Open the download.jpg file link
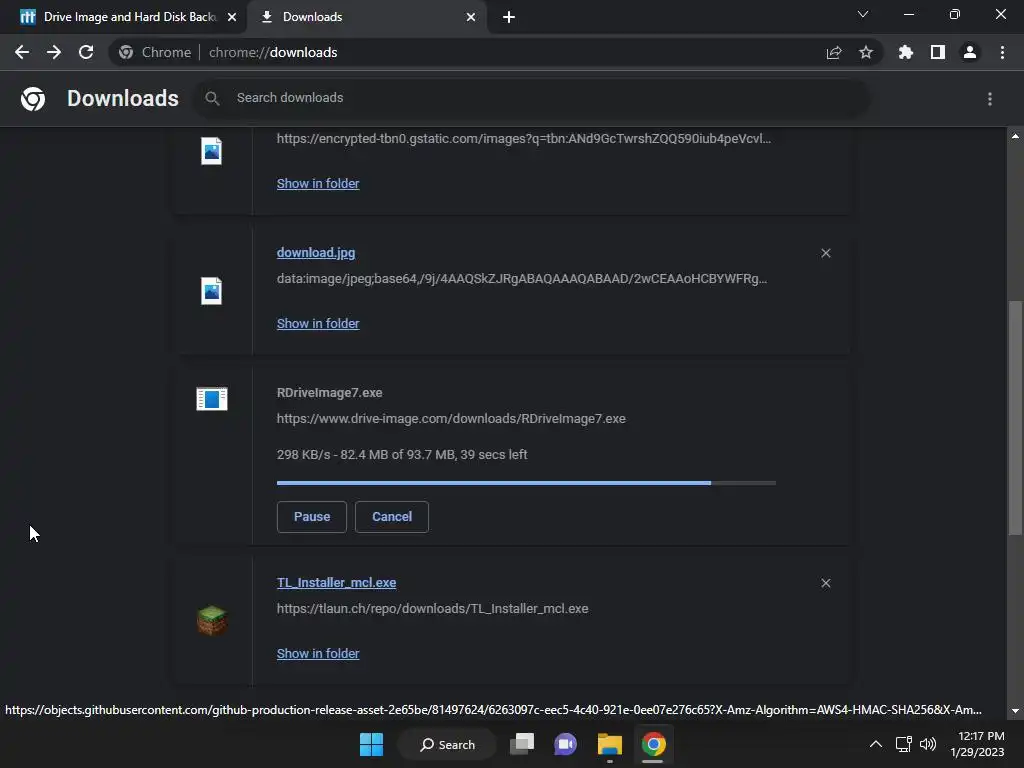Screen dimensions: 1024x768 tap(316, 253)
